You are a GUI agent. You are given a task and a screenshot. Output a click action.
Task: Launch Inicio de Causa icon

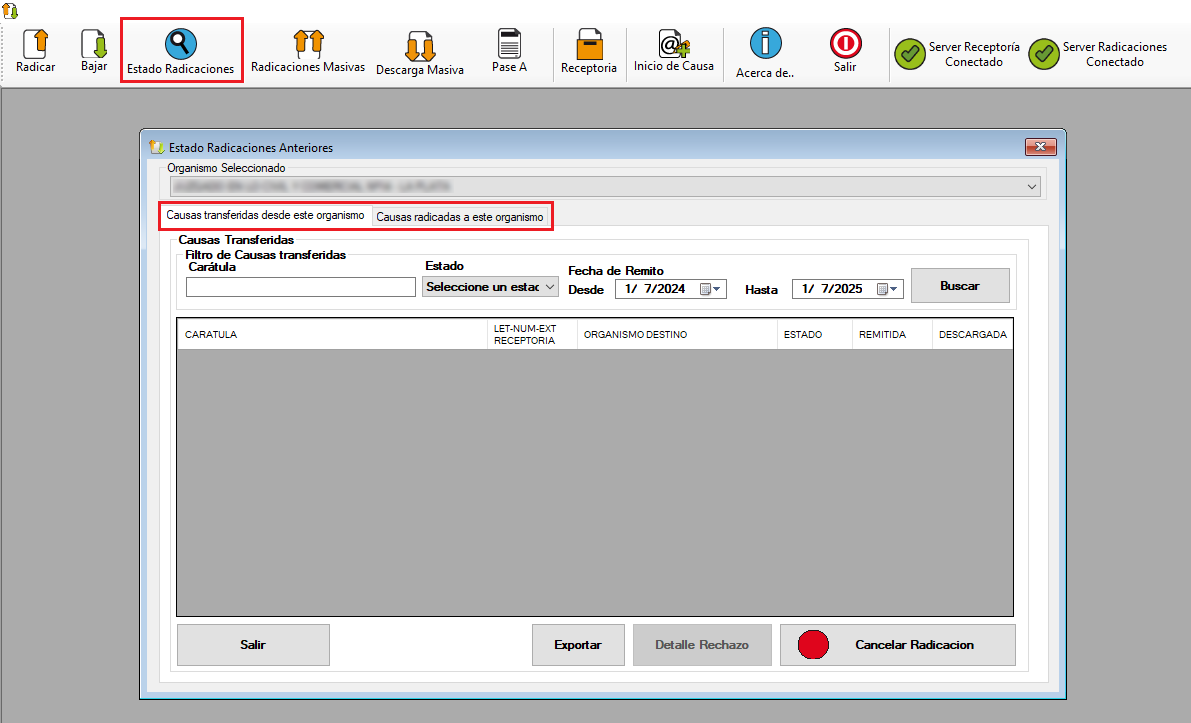pos(673,44)
